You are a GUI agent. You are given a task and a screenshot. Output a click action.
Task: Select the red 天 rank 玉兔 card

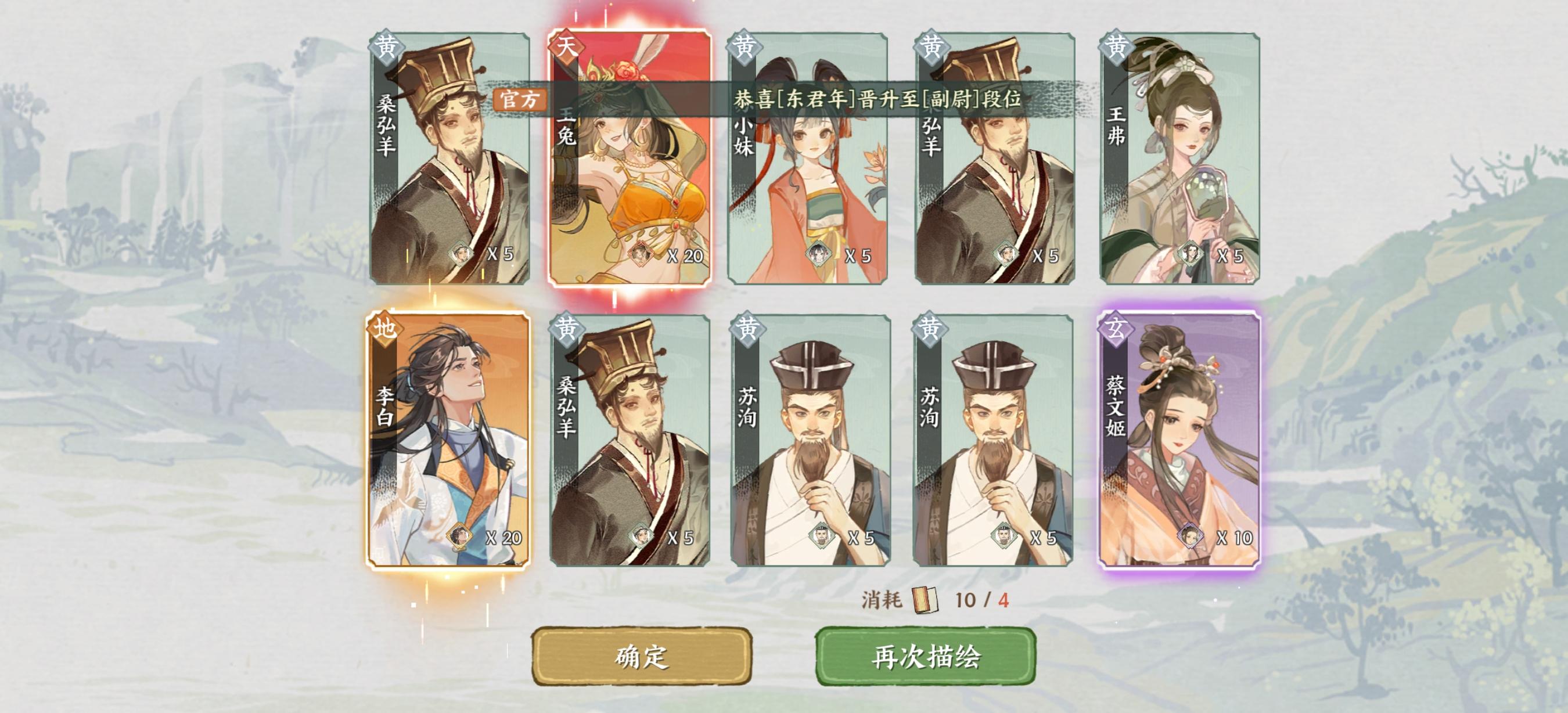(630, 158)
